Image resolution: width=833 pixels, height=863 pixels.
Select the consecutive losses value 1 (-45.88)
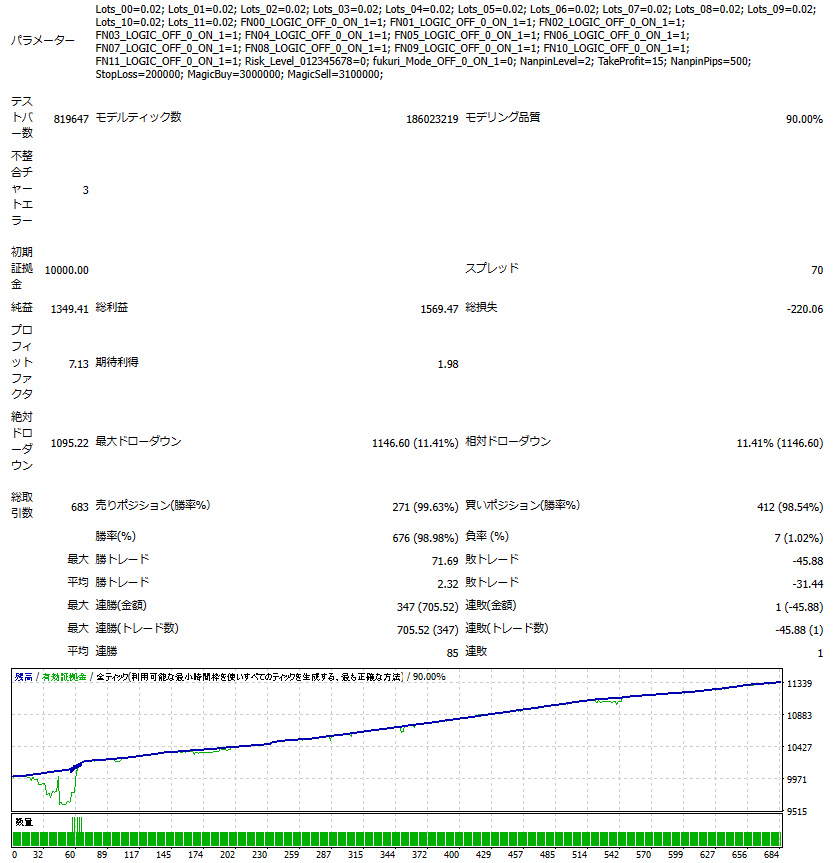799,608
